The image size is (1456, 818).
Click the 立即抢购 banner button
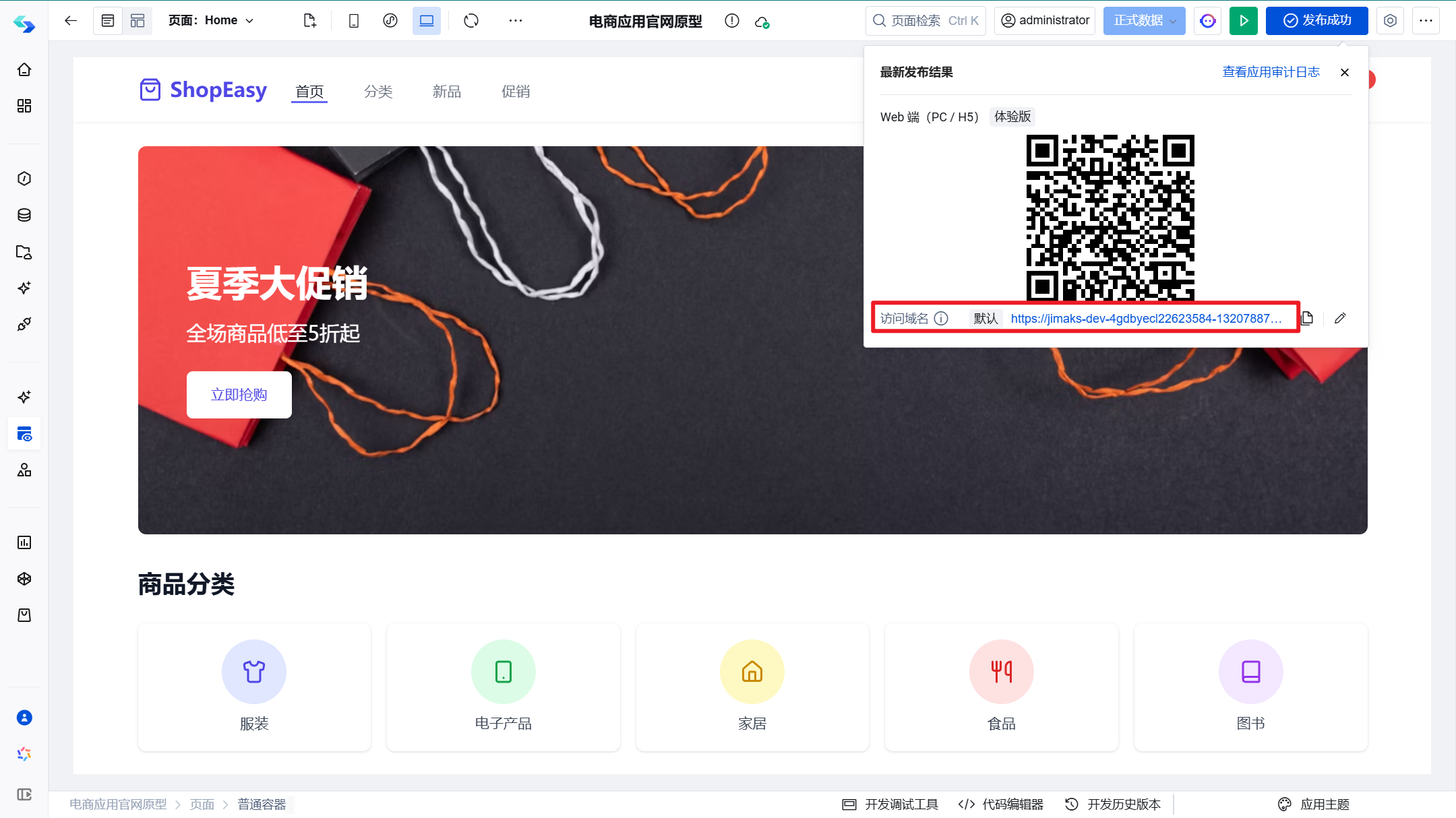click(x=239, y=395)
